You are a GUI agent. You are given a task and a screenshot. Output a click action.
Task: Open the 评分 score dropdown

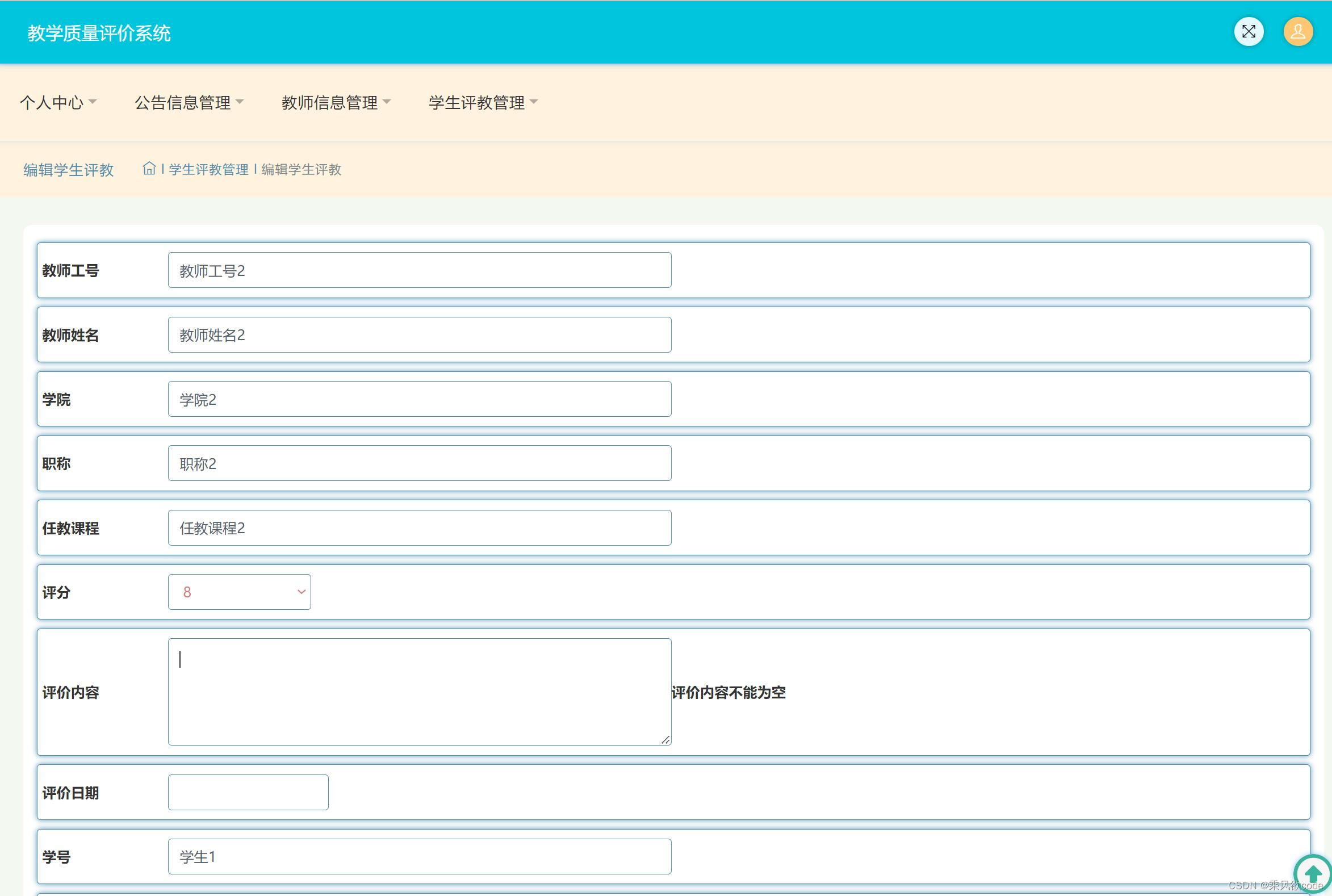click(240, 592)
